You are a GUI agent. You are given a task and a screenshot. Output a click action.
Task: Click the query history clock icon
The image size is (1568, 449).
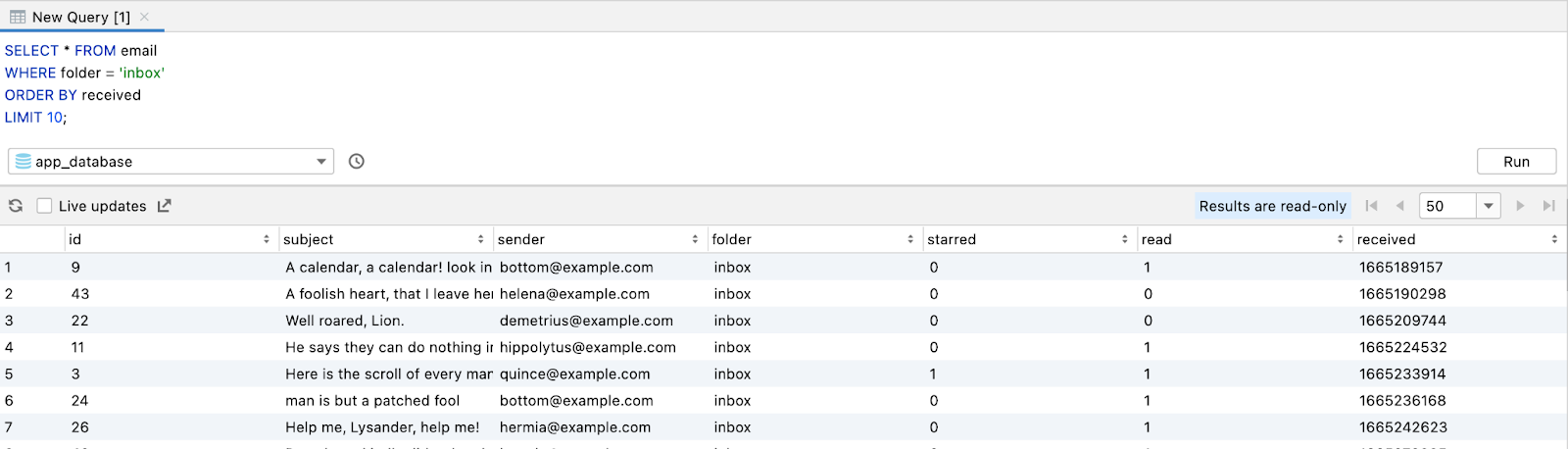pyautogui.click(x=357, y=162)
